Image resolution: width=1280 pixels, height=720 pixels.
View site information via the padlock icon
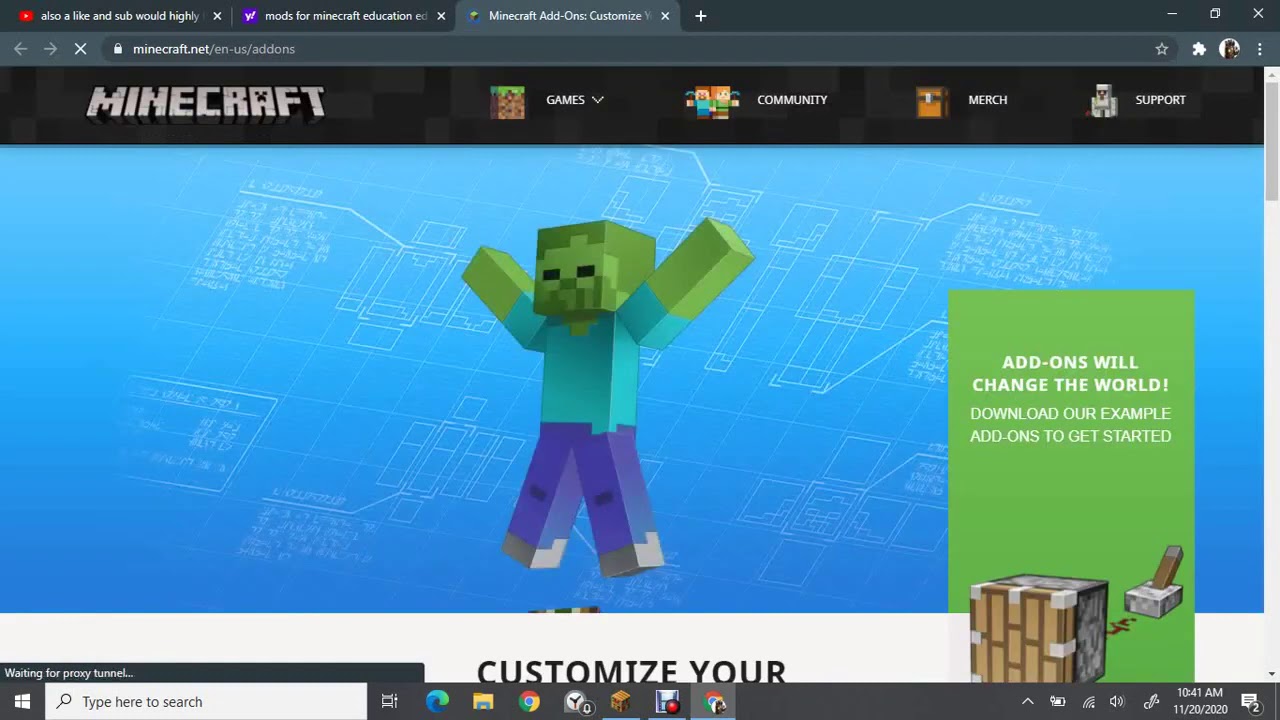[118, 49]
